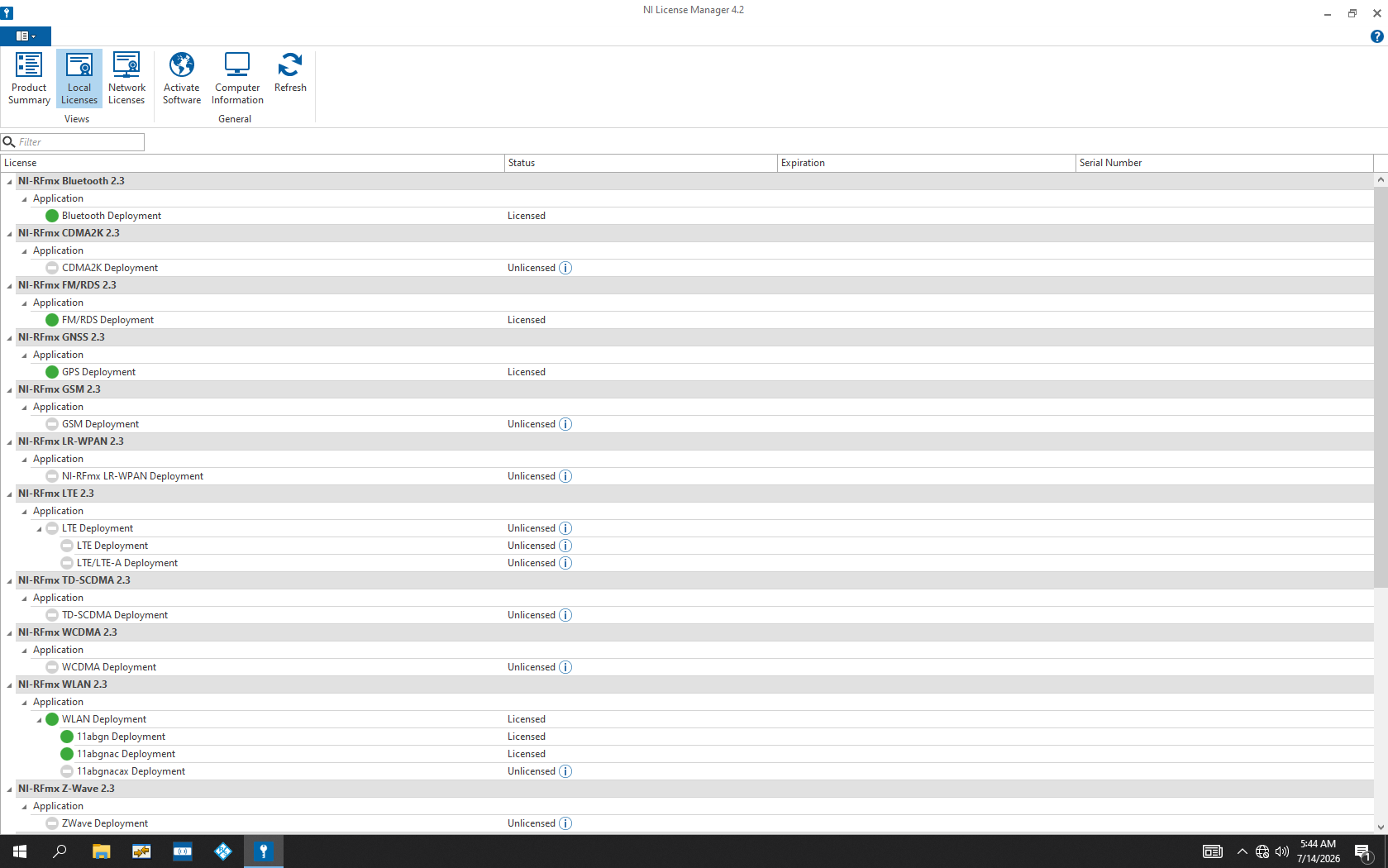Open the volume control in system tray
Viewport: 1388px width, 868px height.
[1282, 851]
